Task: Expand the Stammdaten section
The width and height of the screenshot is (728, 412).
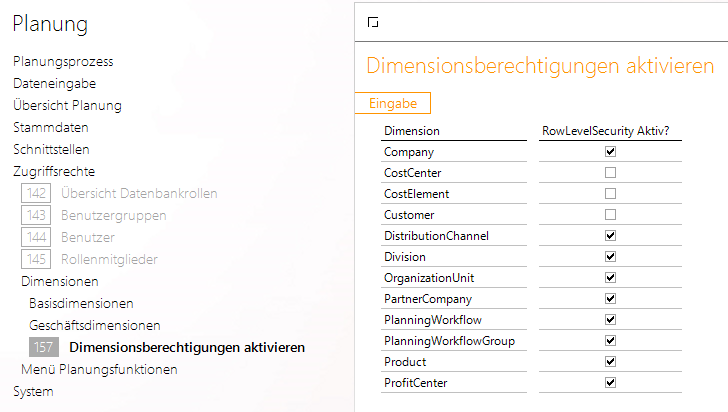Action: pyautogui.click(x=51, y=127)
